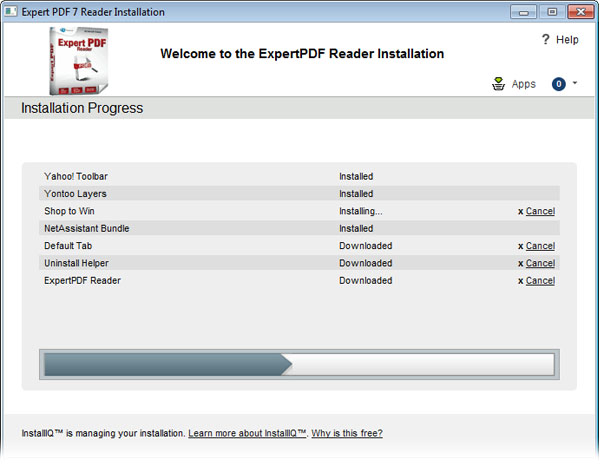Maximize the installer window
This screenshot has width=600, height=466.
pyautogui.click(x=552, y=12)
